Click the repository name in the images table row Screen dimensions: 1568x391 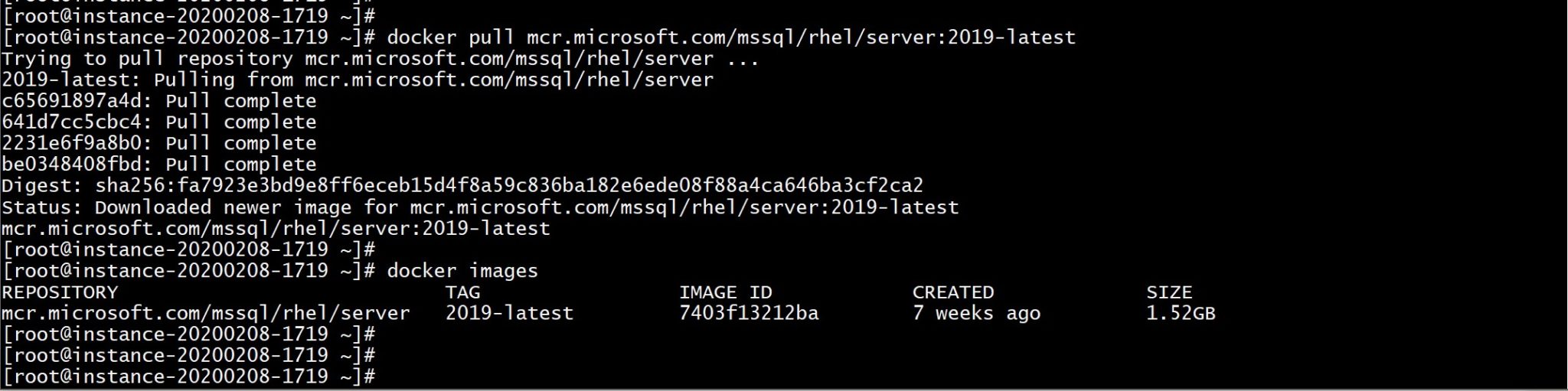coord(205,313)
